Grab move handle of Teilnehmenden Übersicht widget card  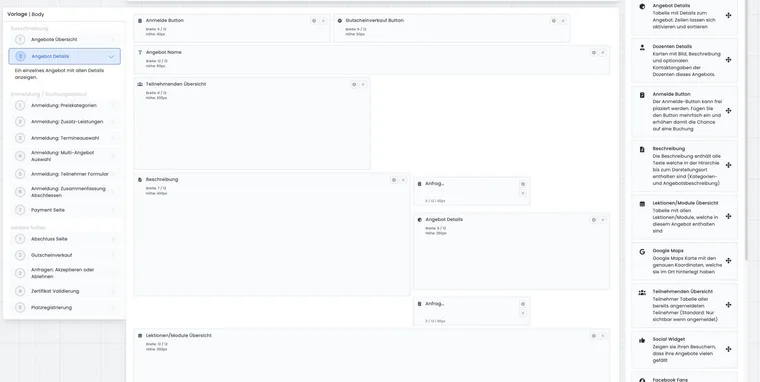click(x=728, y=305)
